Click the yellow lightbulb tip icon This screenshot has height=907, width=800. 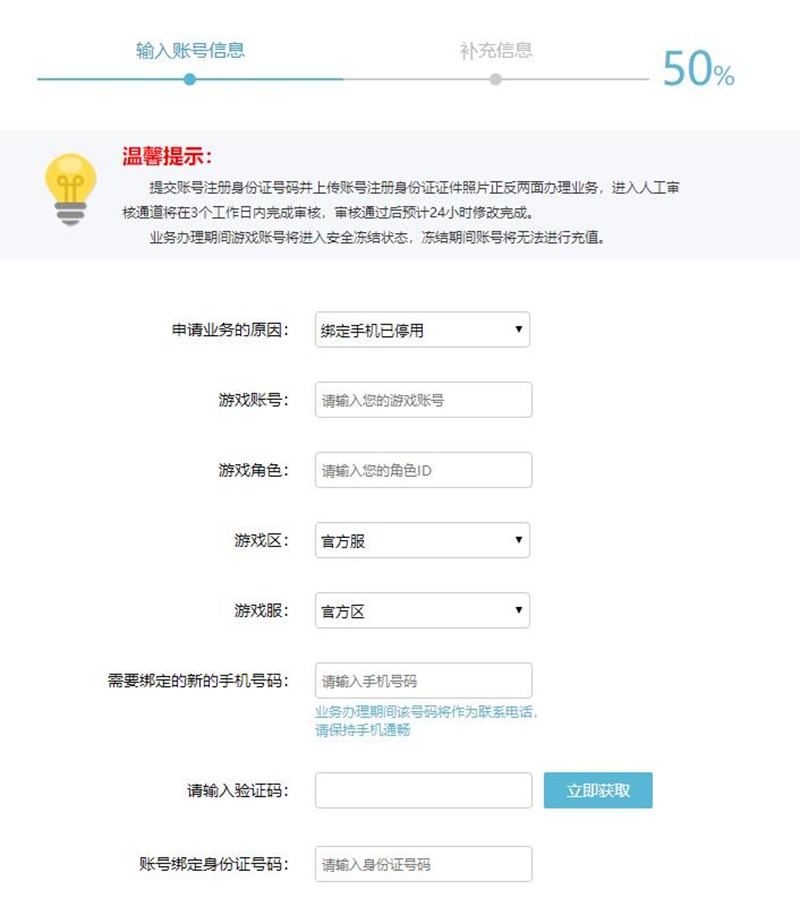tap(70, 188)
